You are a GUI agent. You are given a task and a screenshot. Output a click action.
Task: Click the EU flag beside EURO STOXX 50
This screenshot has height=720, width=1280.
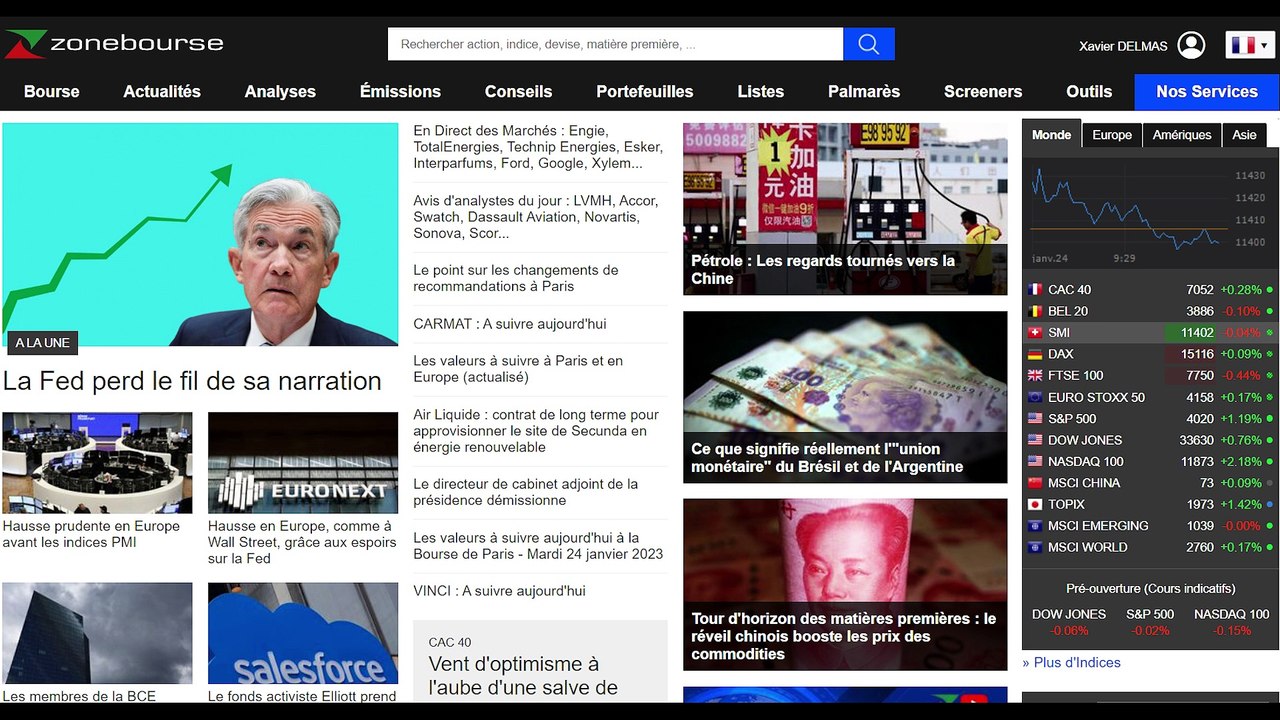click(x=1035, y=397)
